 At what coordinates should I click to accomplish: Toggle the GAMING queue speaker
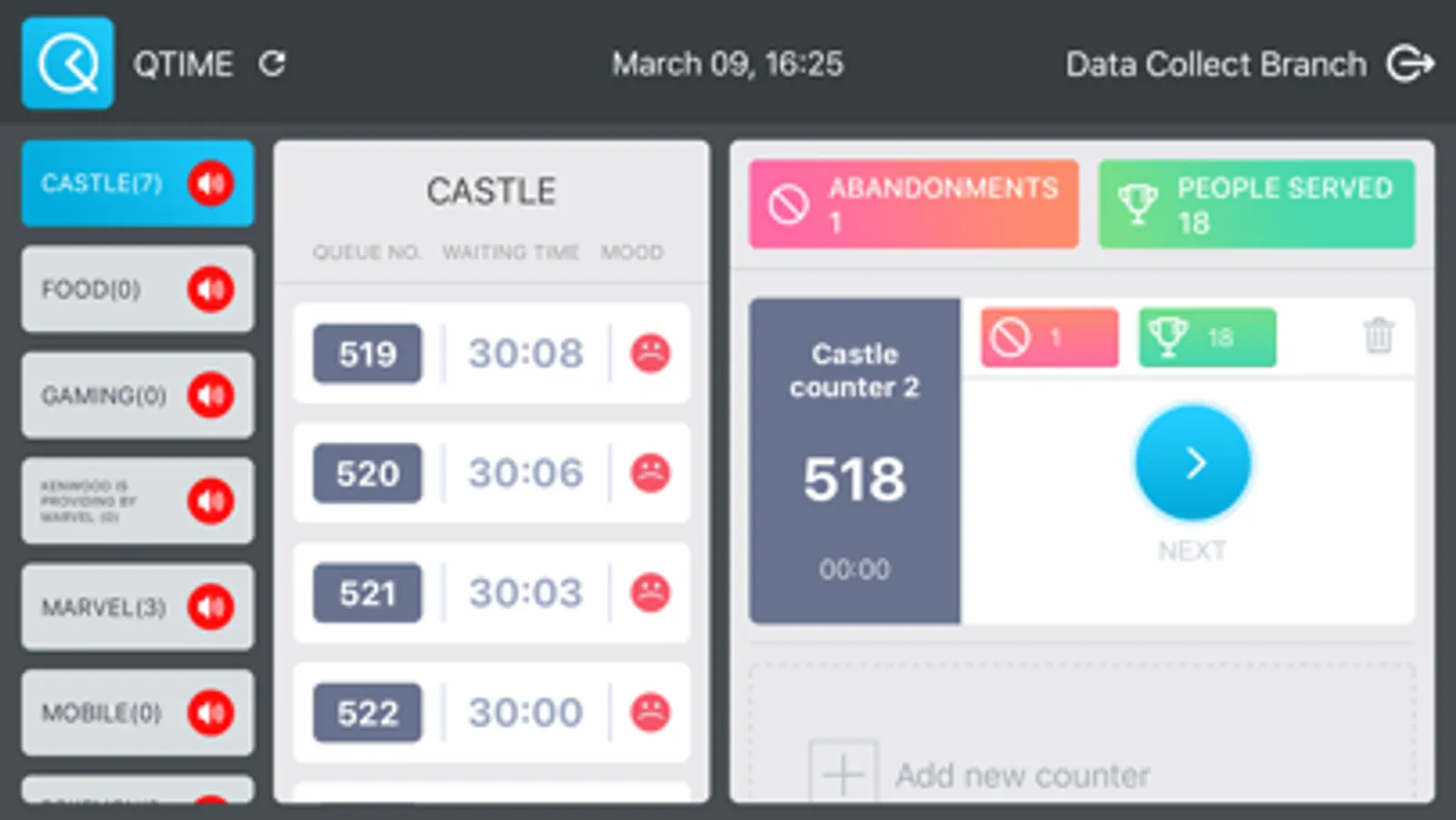click(x=211, y=395)
